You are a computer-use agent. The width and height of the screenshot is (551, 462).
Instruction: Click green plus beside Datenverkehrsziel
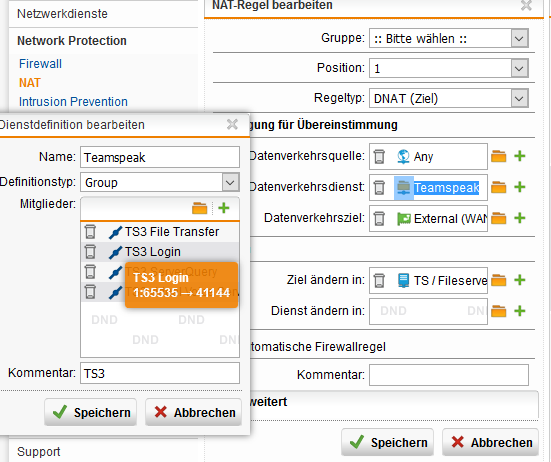[x=520, y=218]
